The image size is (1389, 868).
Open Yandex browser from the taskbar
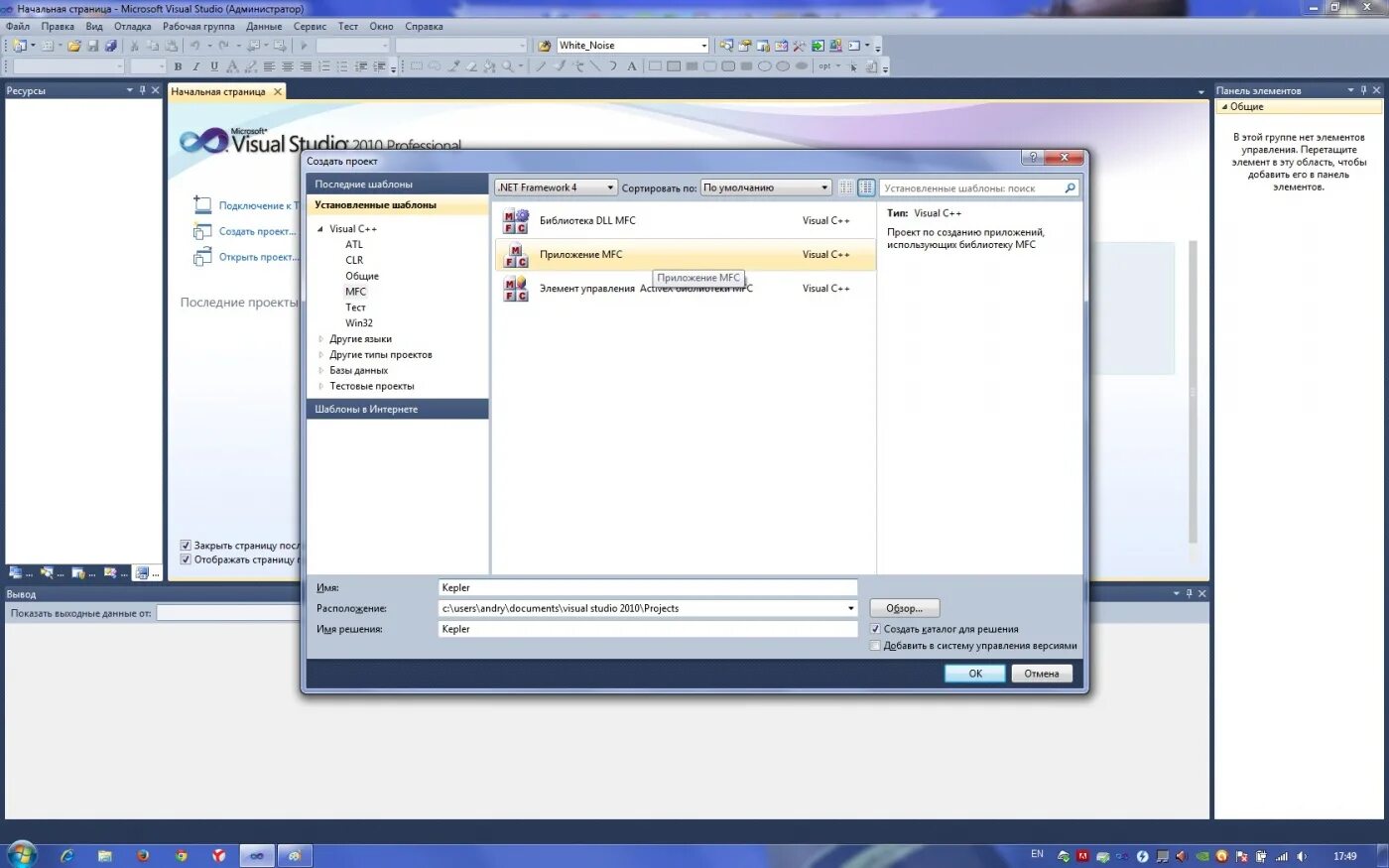click(x=218, y=855)
